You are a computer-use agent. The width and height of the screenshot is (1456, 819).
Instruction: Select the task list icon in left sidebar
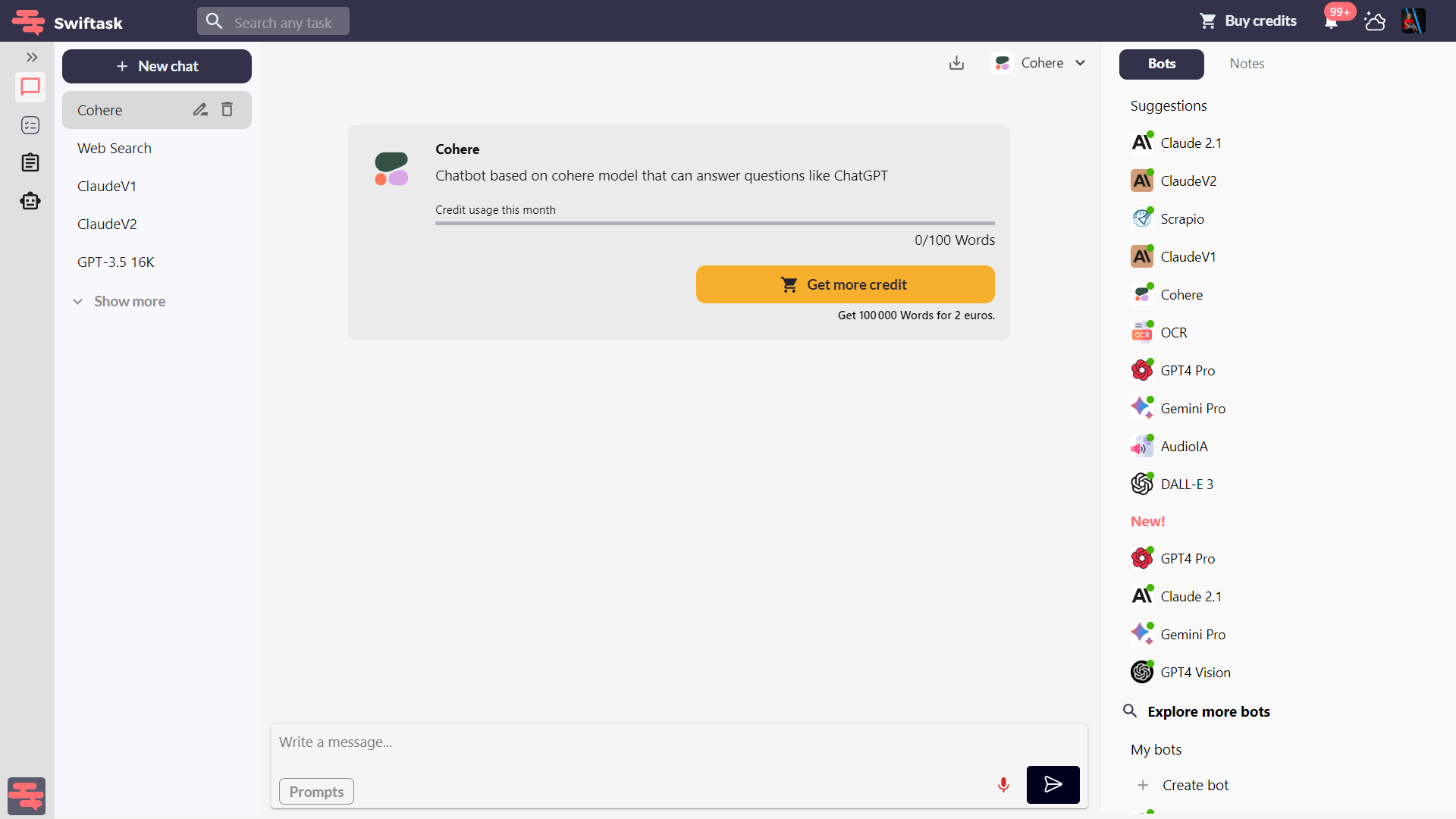tap(30, 125)
